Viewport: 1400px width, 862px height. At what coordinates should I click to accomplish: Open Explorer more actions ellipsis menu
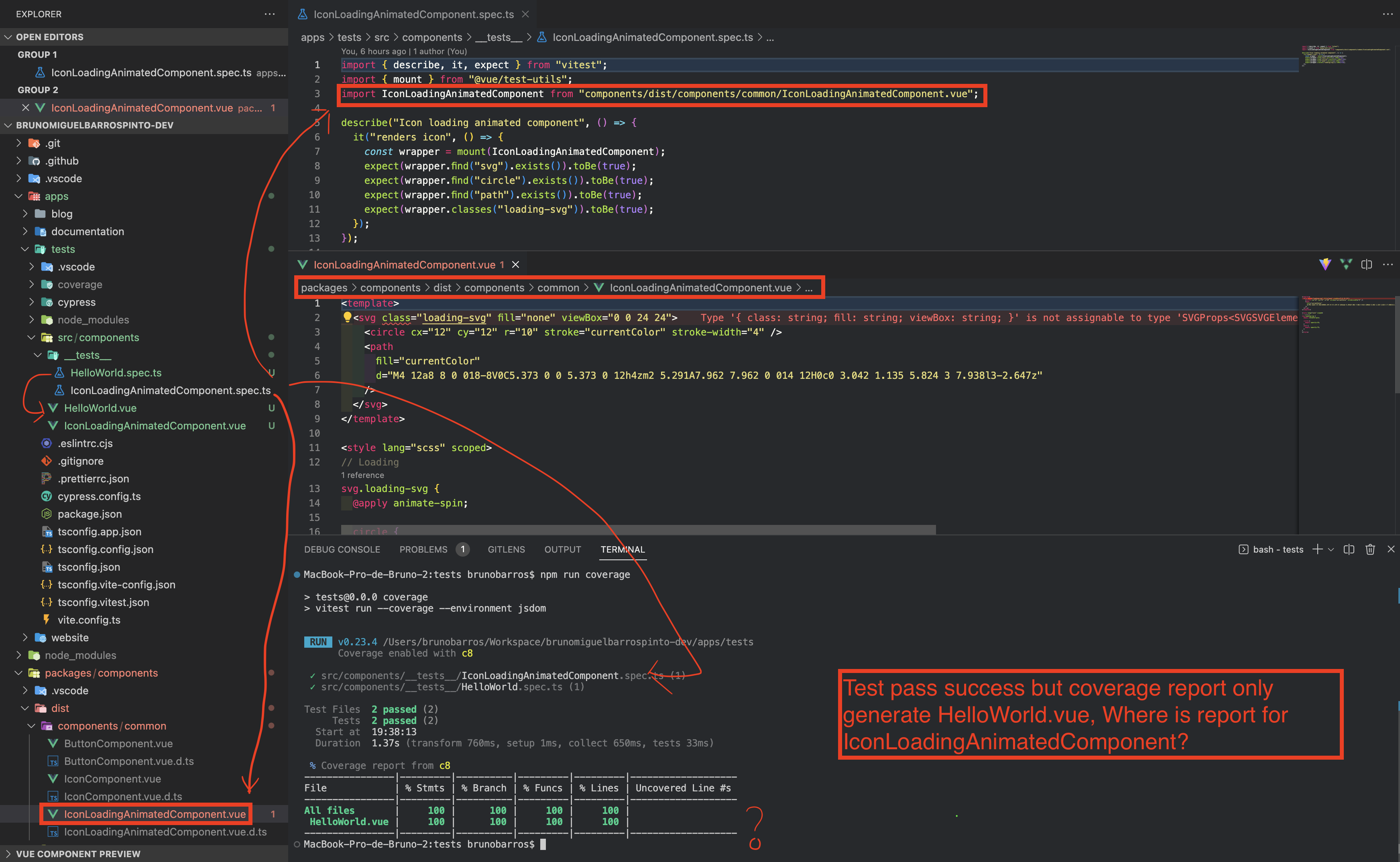pyautogui.click(x=270, y=14)
